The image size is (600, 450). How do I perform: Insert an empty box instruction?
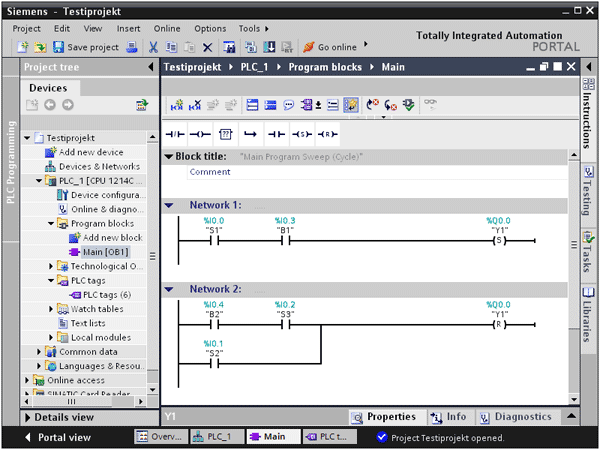pos(226,134)
